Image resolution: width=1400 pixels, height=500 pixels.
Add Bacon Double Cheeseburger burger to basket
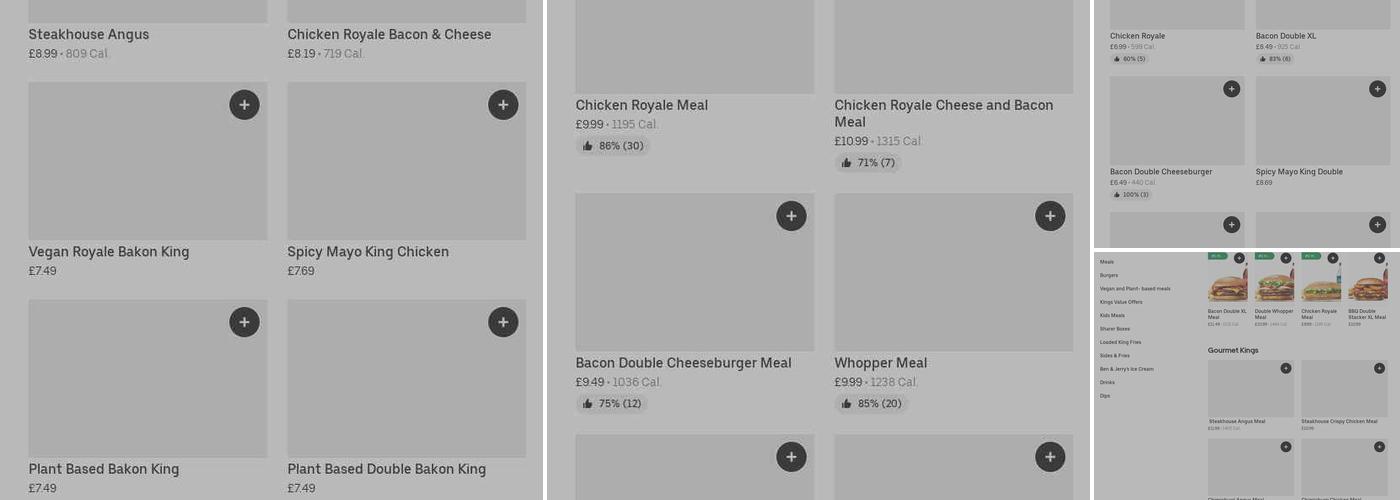[1231, 89]
